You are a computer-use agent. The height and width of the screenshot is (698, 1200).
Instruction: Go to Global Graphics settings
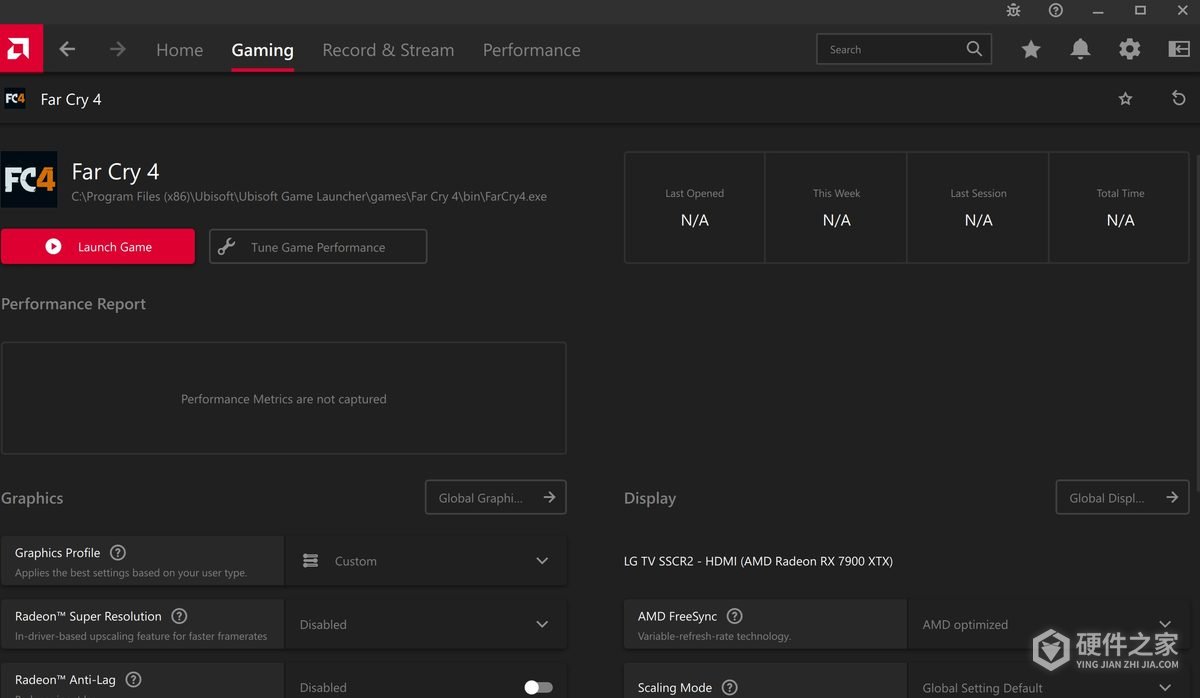pyautogui.click(x=496, y=498)
